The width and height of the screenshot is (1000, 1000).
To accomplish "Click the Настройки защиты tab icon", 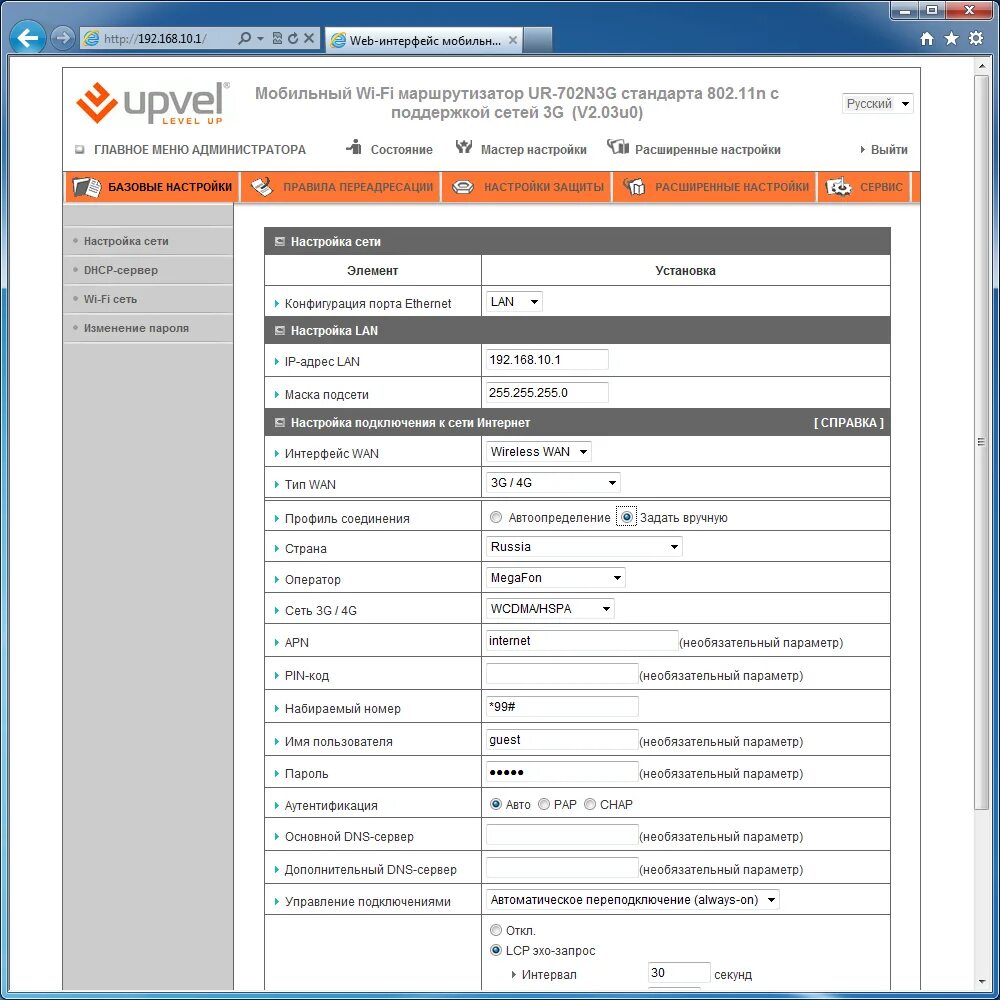I will (462, 188).
